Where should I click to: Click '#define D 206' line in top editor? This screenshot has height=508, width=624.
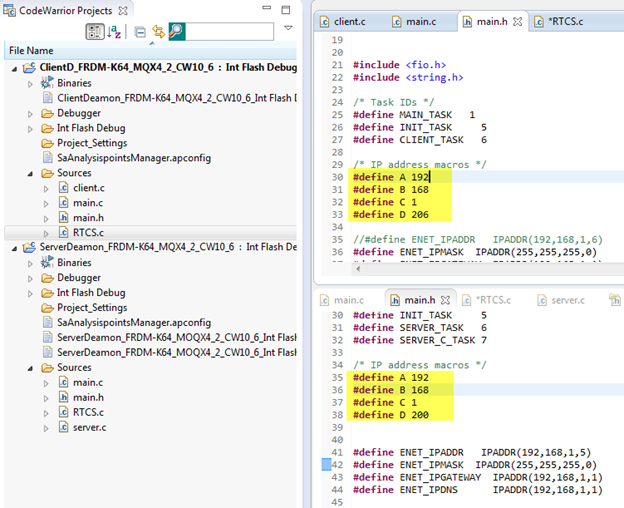(x=391, y=215)
